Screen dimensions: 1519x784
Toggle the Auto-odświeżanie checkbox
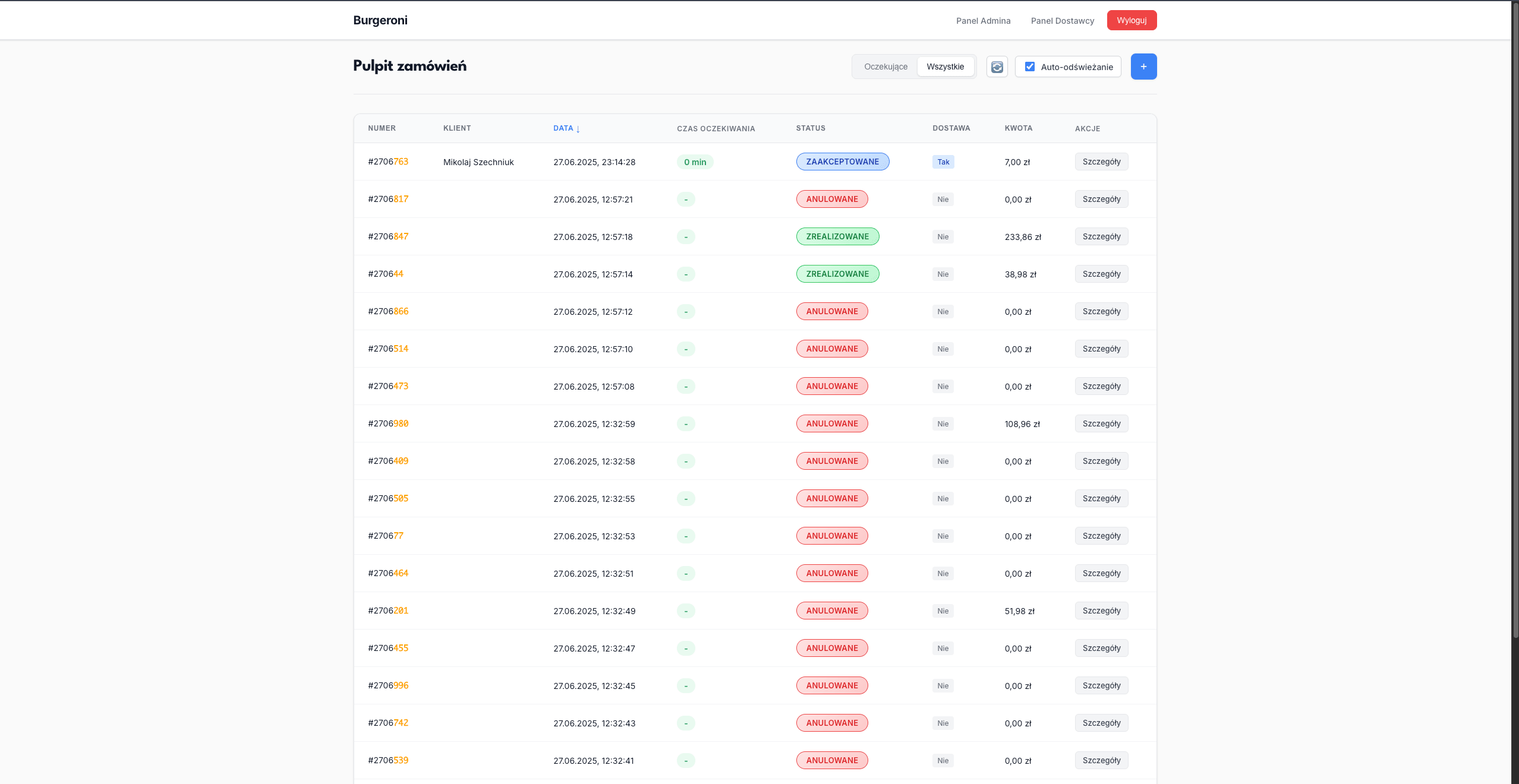(x=1030, y=67)
